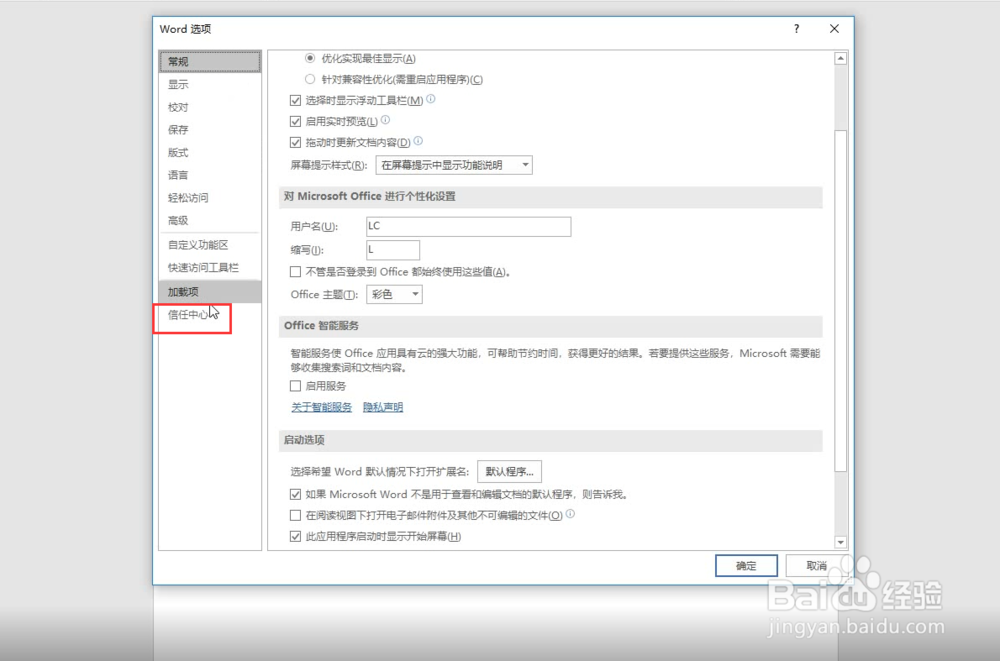This screenshot has height=661, width=1000.
Task: Click the scrollbar up arrow
Action: [x=841, y=58]
